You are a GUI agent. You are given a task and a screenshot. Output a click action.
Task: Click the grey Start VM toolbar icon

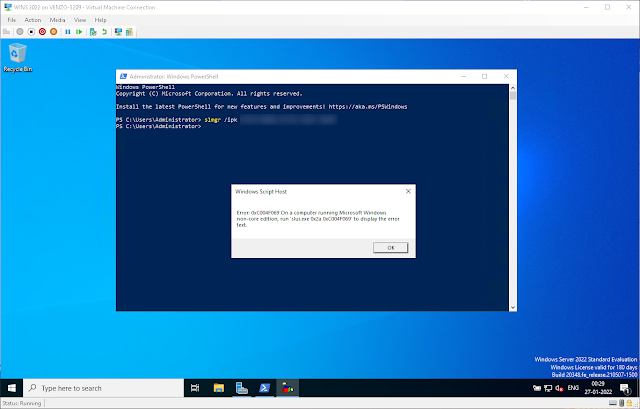pyautogui.click(x=20, y=31)
